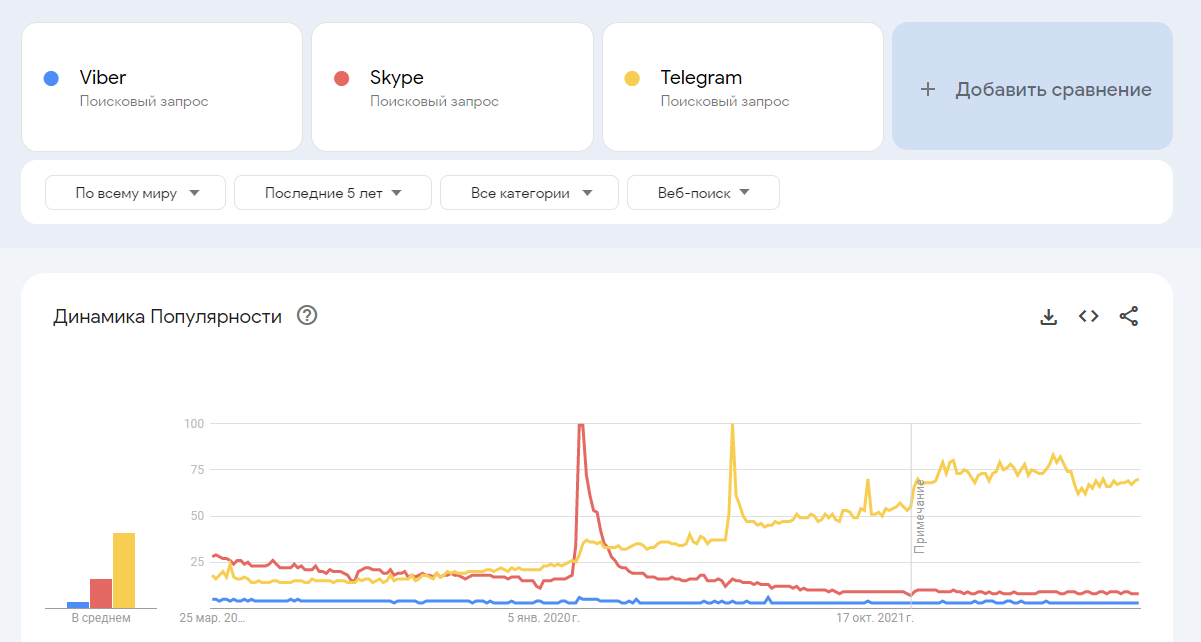The width and height of the screenshot is (1201, 642).
Task: Download the popularity chart data
Action: click(1048, 317)
